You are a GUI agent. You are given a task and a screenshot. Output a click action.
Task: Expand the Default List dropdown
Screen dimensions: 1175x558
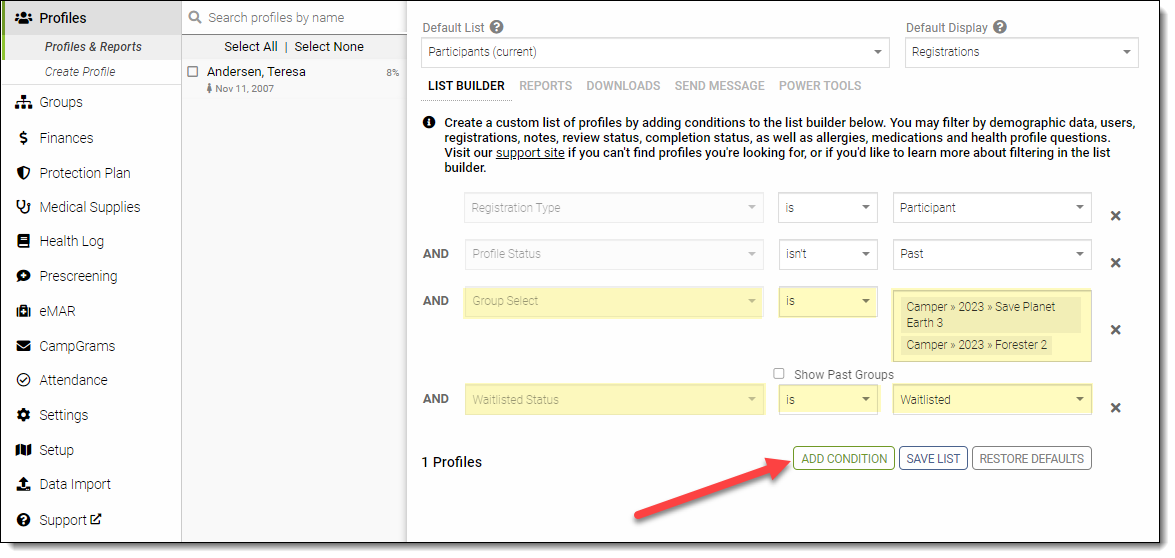[655, 52]
